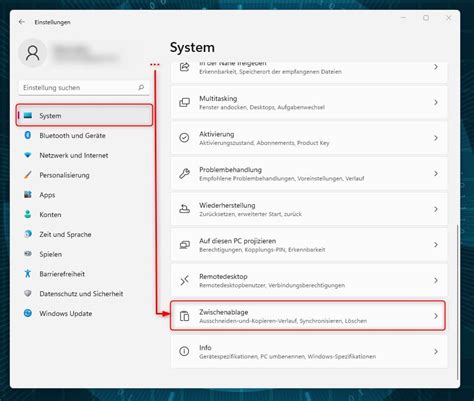Viewport: 474px width, 401px height.
Task: Click the Bluetooth icon in the sidebar
Action: tap(28, 135)
